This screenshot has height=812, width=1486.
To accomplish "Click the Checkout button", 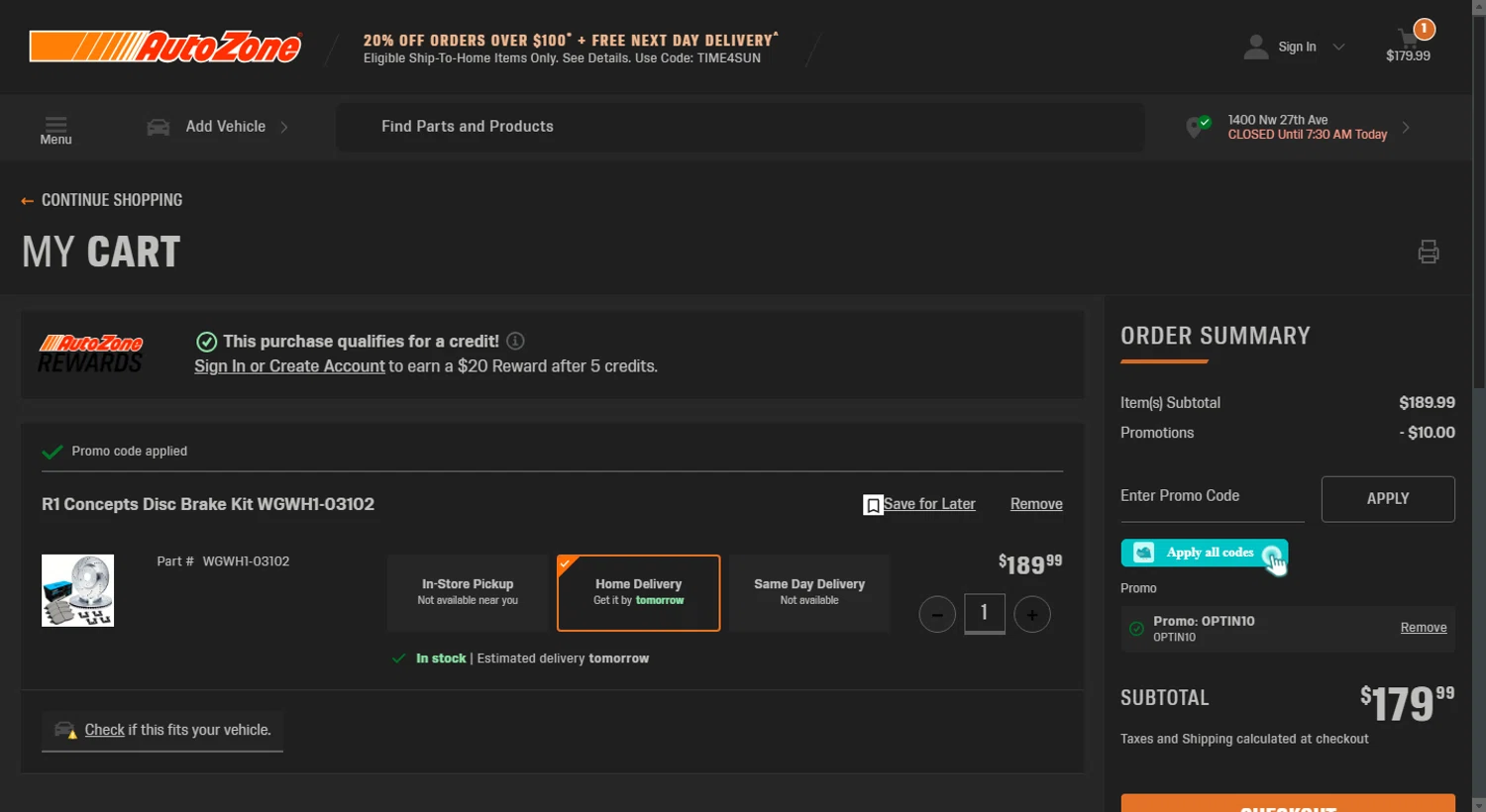I will (x=1288, y=803).
